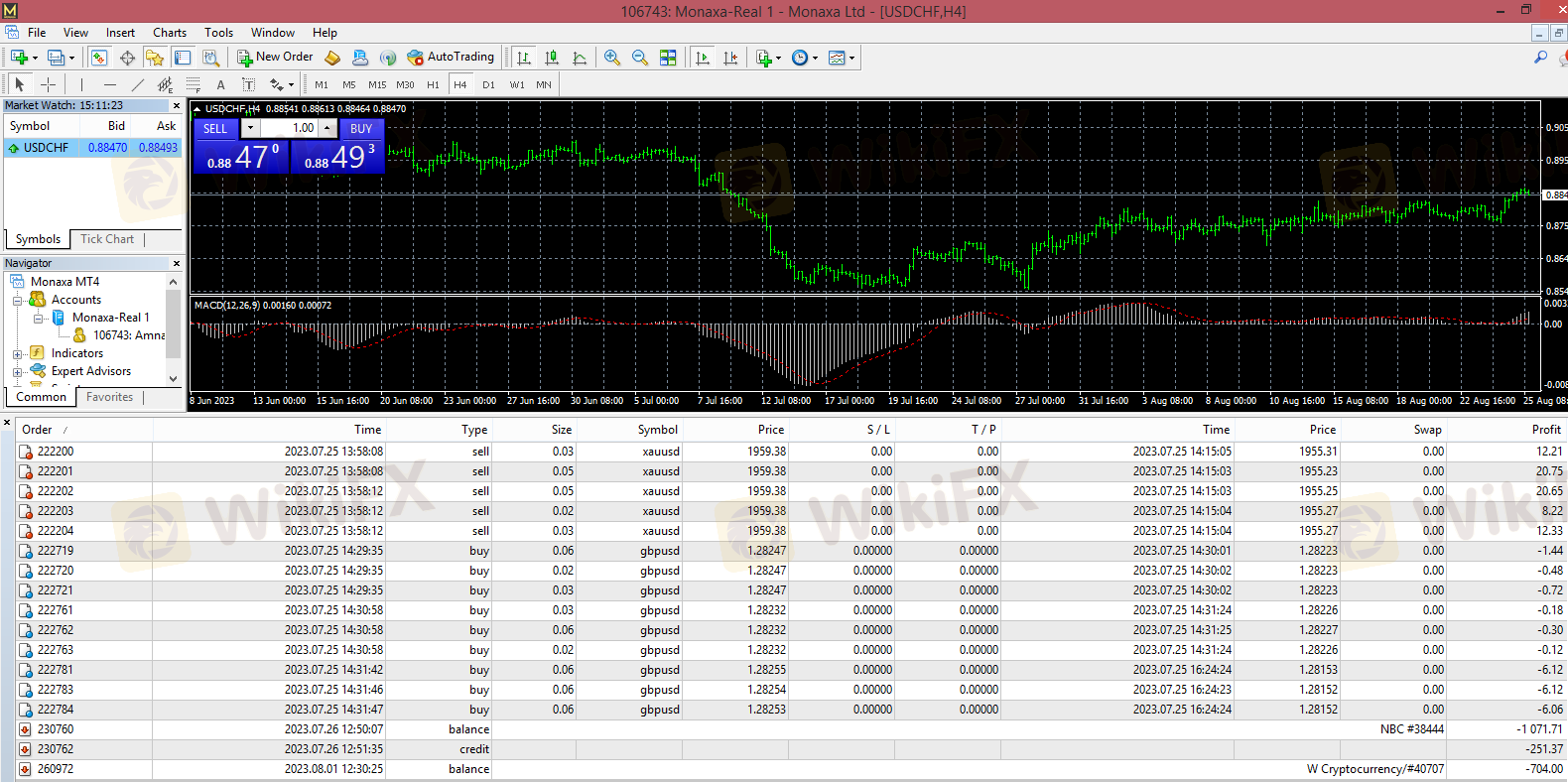Open MetaEditor from the toolbar
This screenshot has width=1568, height=782.
click(333, 58)
